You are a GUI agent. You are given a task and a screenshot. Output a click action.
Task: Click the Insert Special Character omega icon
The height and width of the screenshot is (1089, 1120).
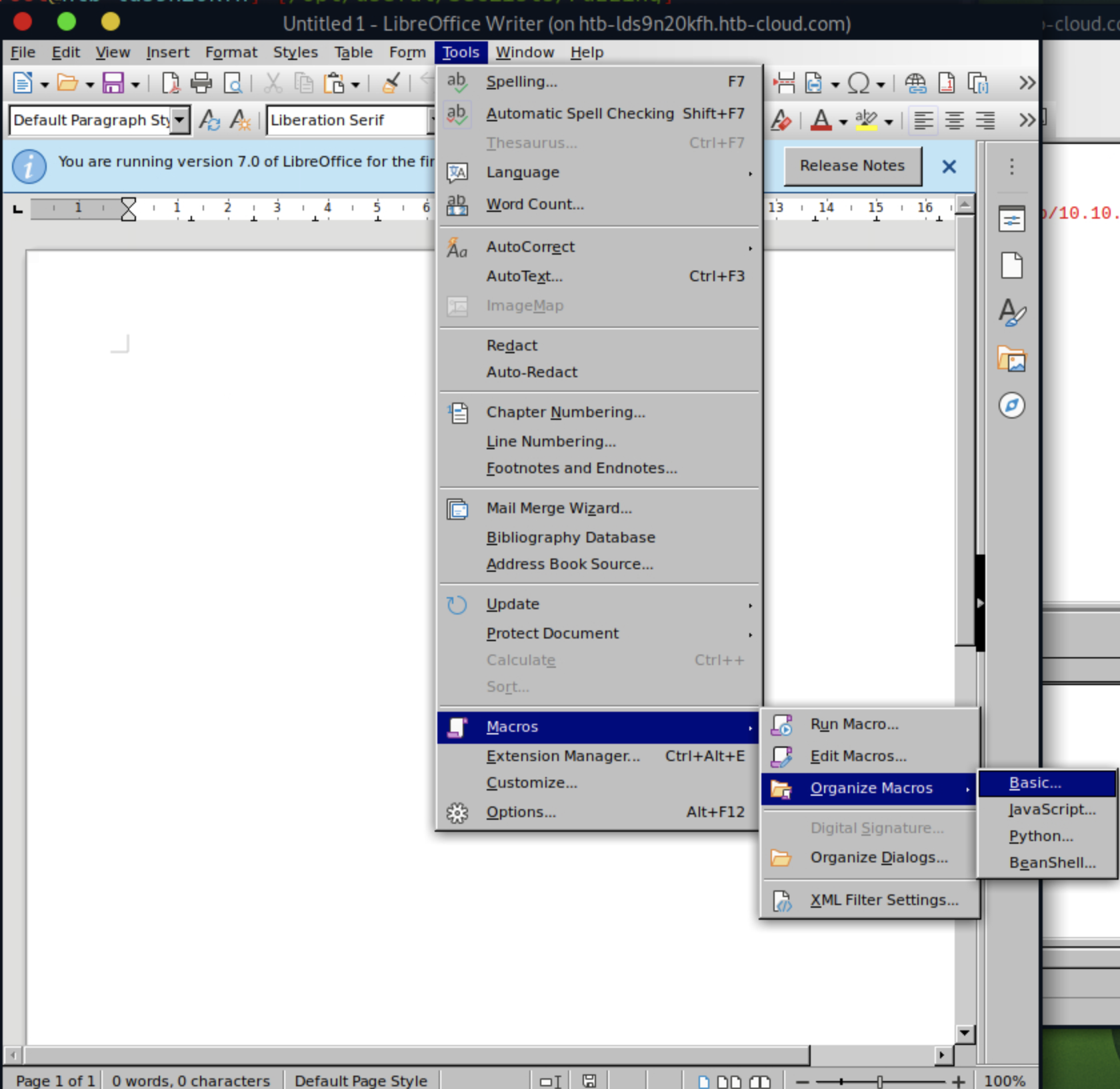858,83
